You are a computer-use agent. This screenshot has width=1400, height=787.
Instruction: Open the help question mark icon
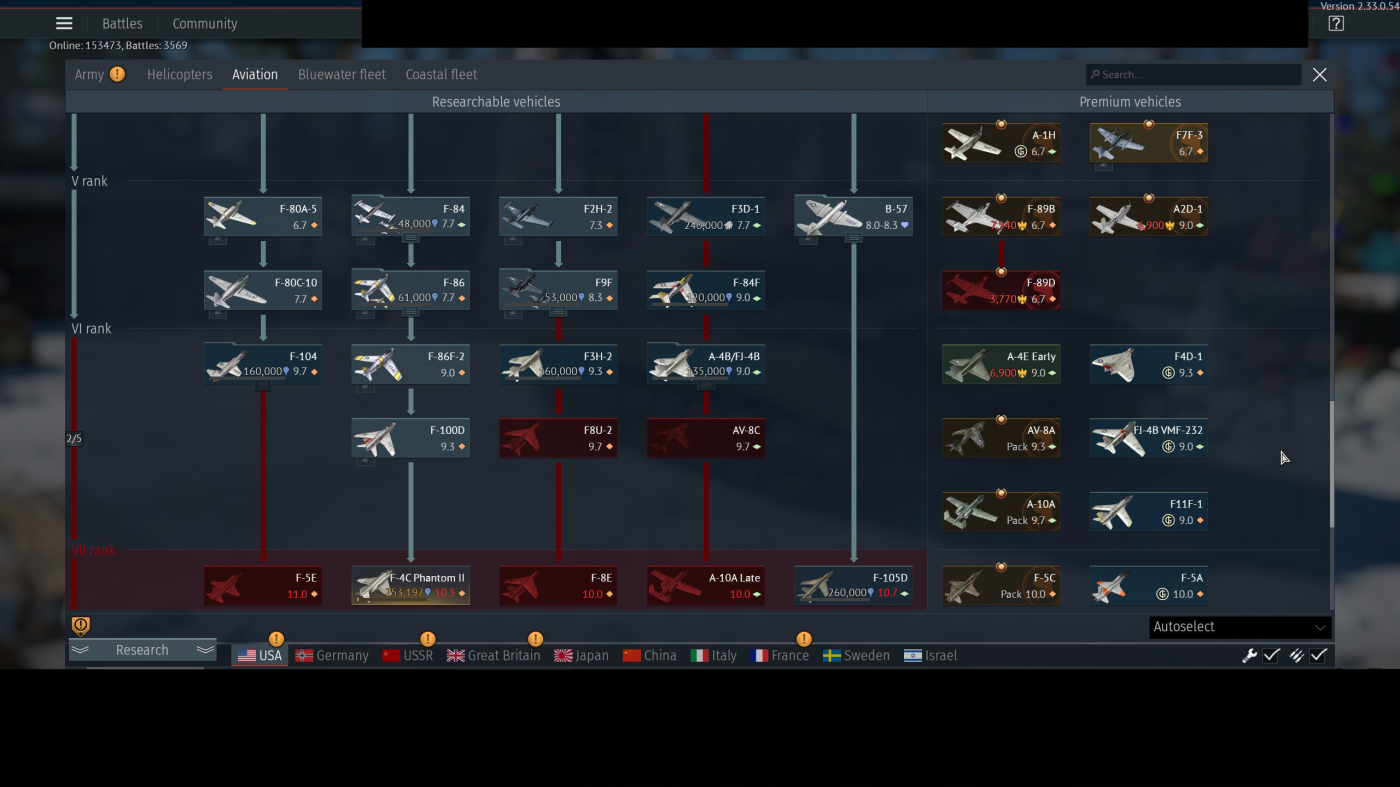pos(1336,24)
